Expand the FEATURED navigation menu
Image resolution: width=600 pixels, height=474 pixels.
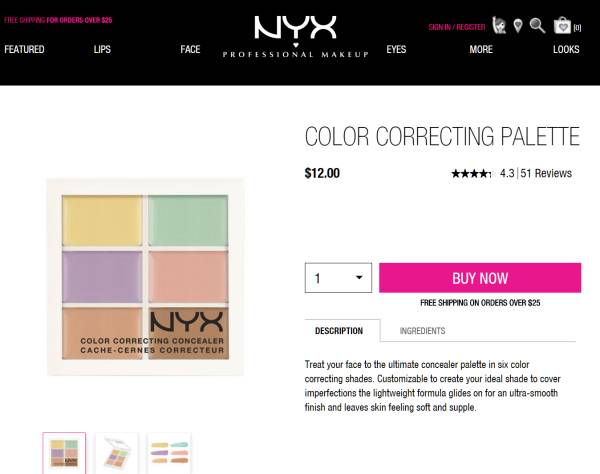pyautogui.click(x=24, y=49)
